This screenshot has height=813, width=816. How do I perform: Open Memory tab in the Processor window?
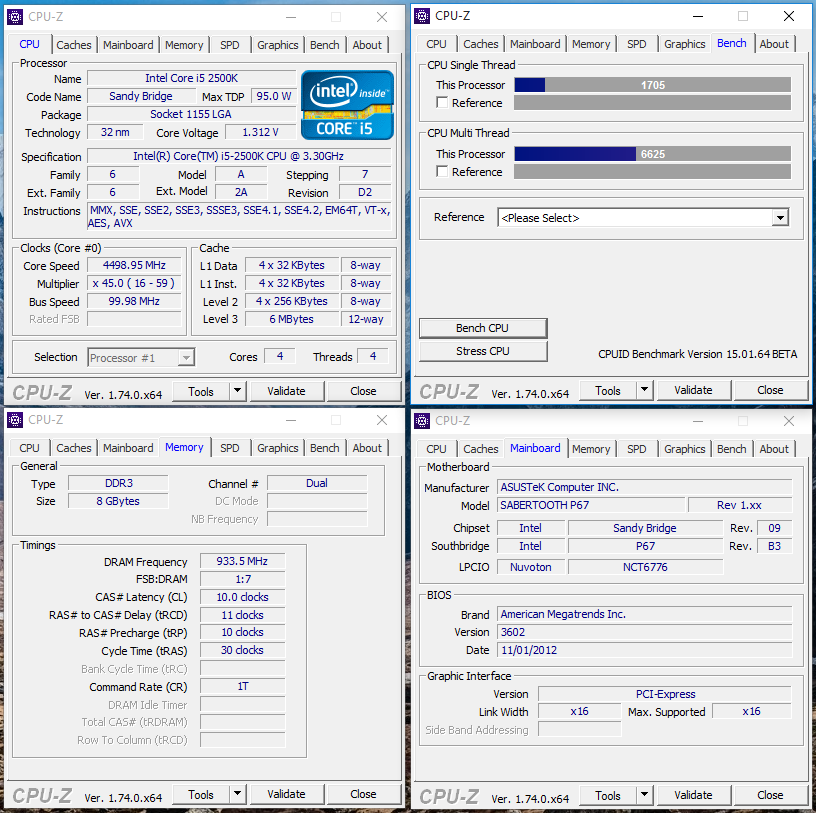click(184, 45)
